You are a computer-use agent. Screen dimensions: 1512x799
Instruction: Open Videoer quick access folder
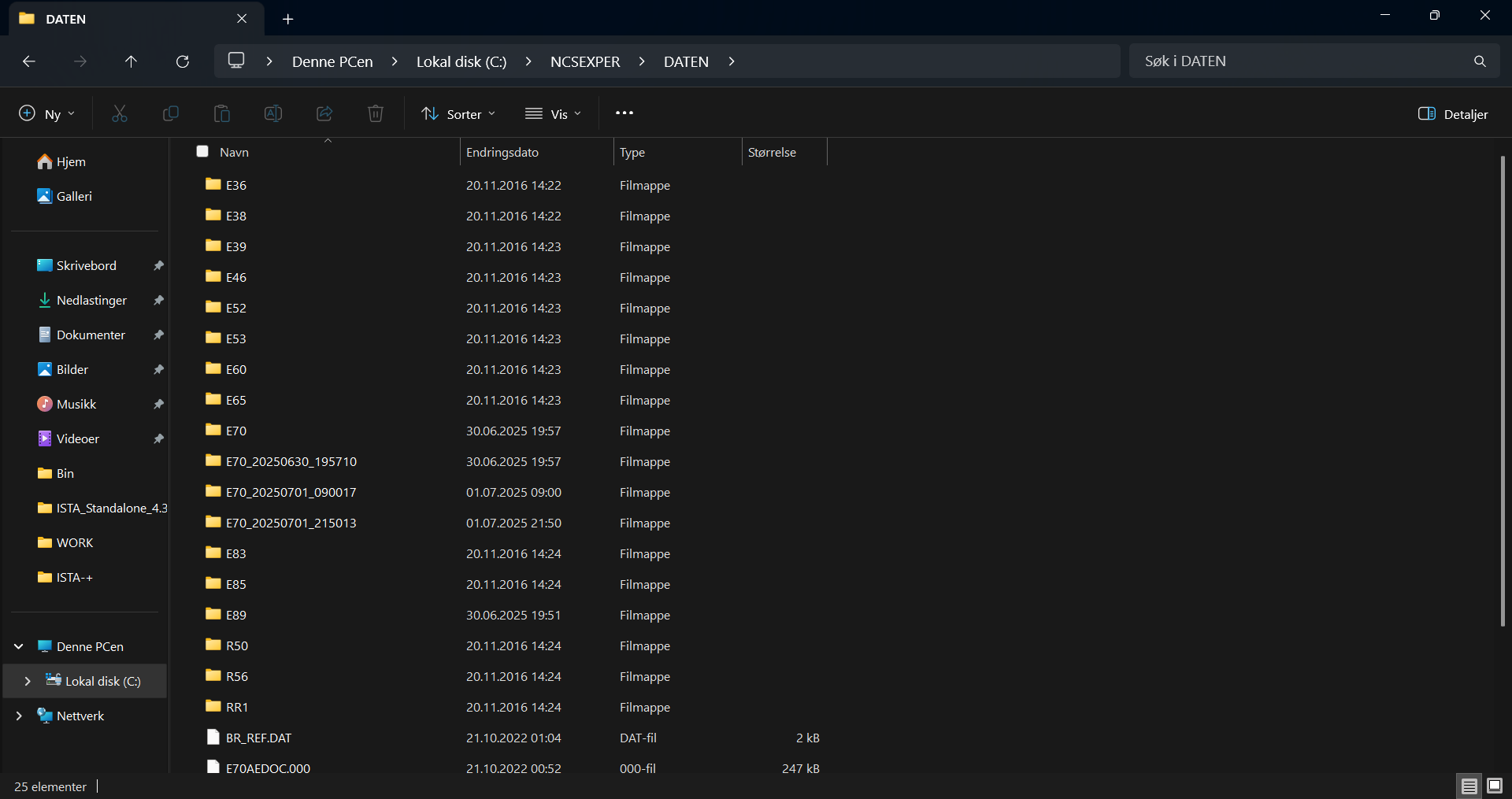click(x=68, y=438)
